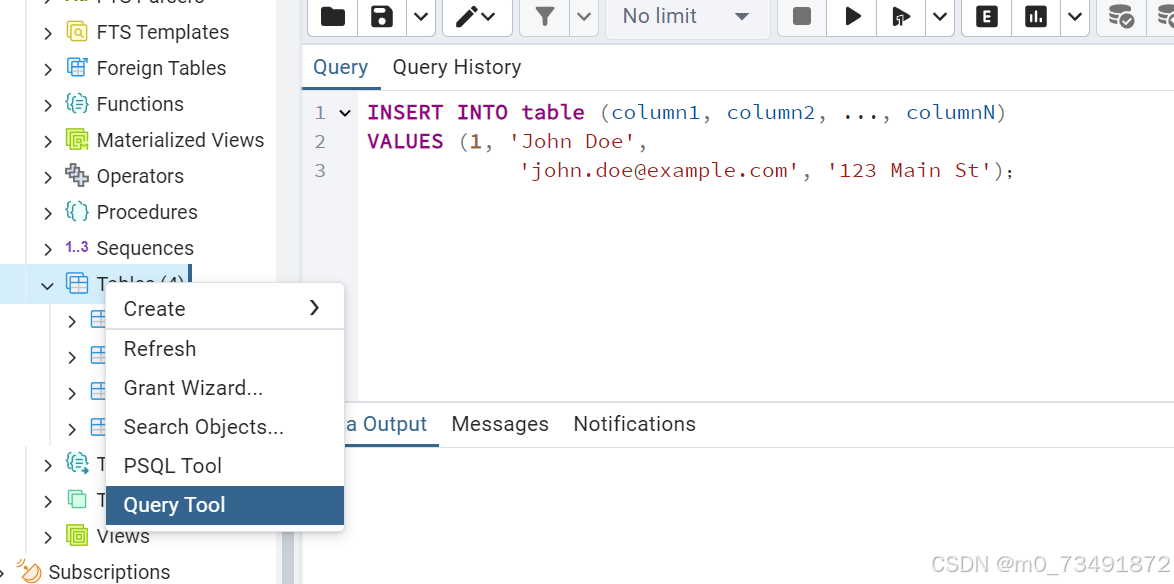The image size is (1174, 584).
Task: Select the Sequences tree item
Action: (x=145, y=248)
